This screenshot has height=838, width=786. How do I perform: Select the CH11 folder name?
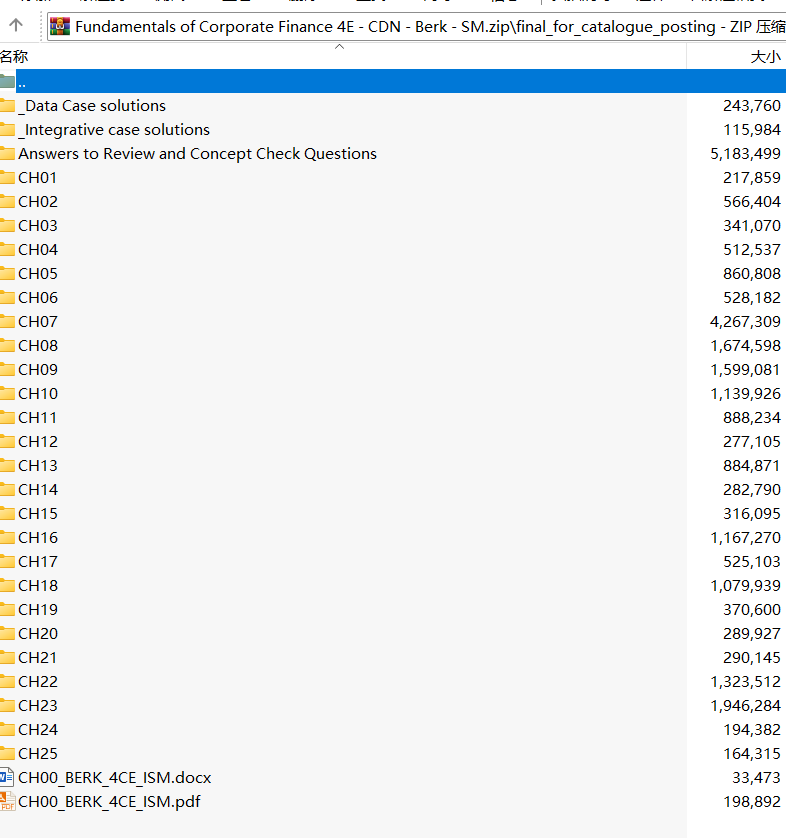pyautogui.click(x=37, y=418)
